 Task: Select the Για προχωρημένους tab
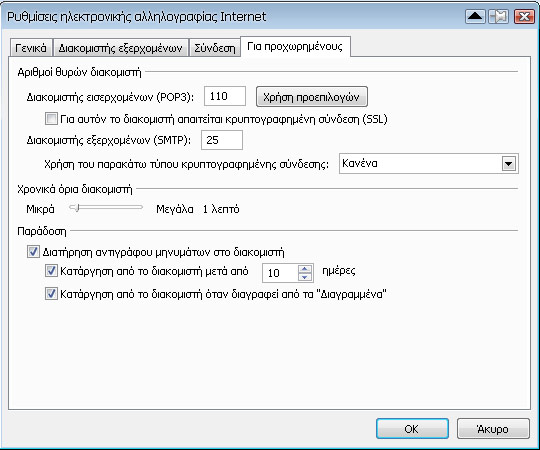(295, 46)
